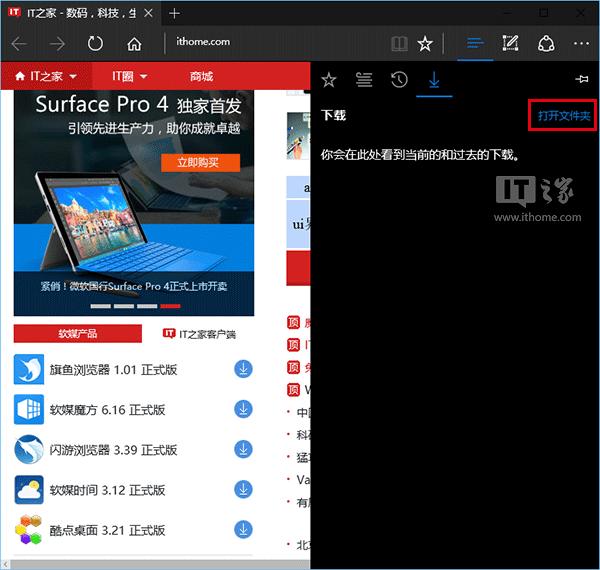Open the Share icon in toolbar

(546, 43)
